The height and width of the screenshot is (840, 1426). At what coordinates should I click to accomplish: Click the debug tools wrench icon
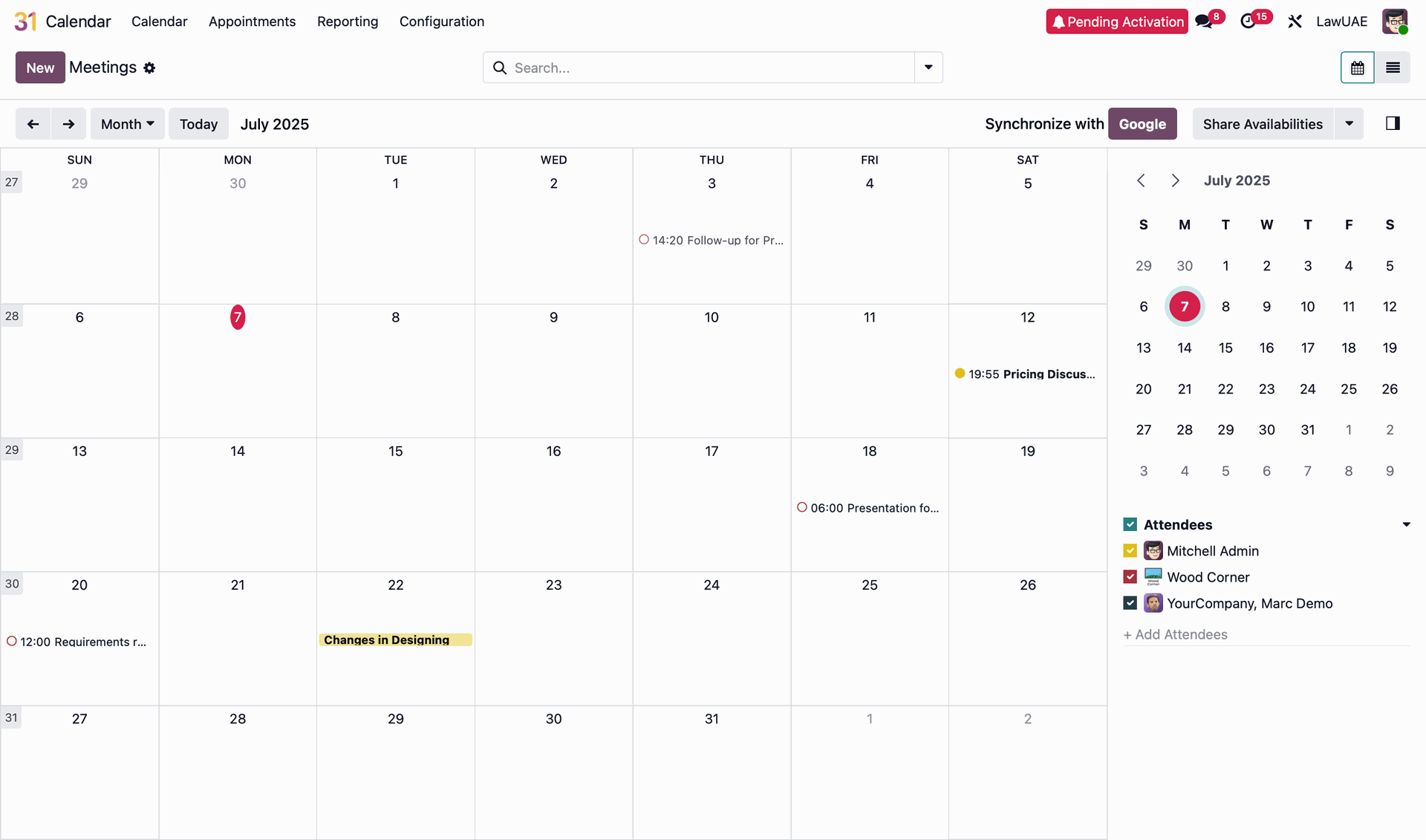pos(1295,22)
